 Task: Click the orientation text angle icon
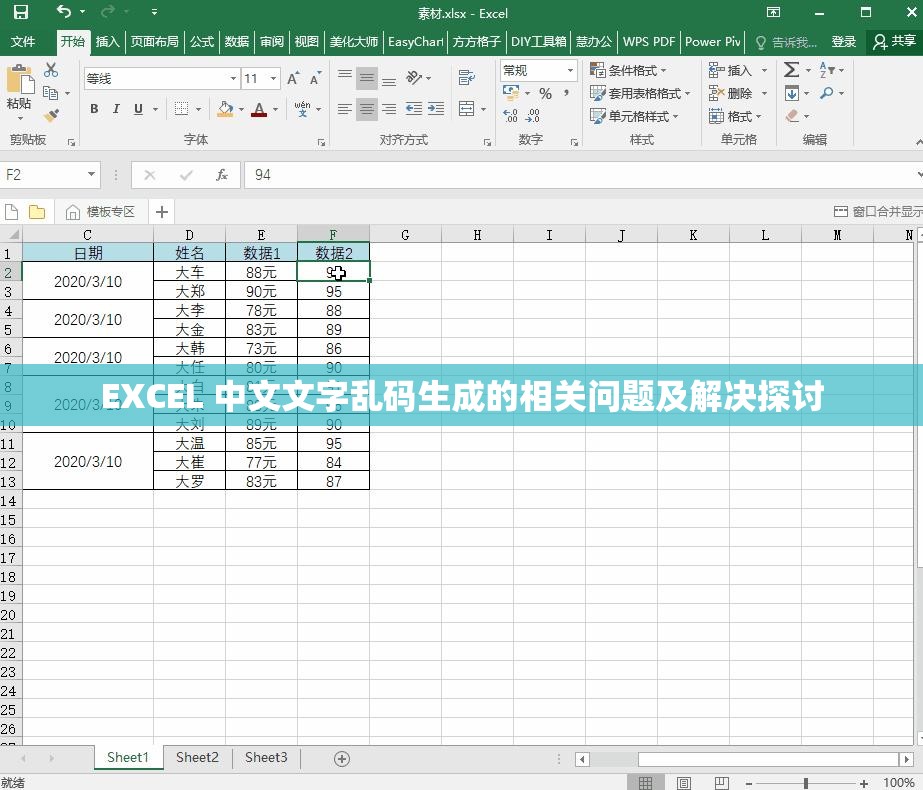coord(414,77)
